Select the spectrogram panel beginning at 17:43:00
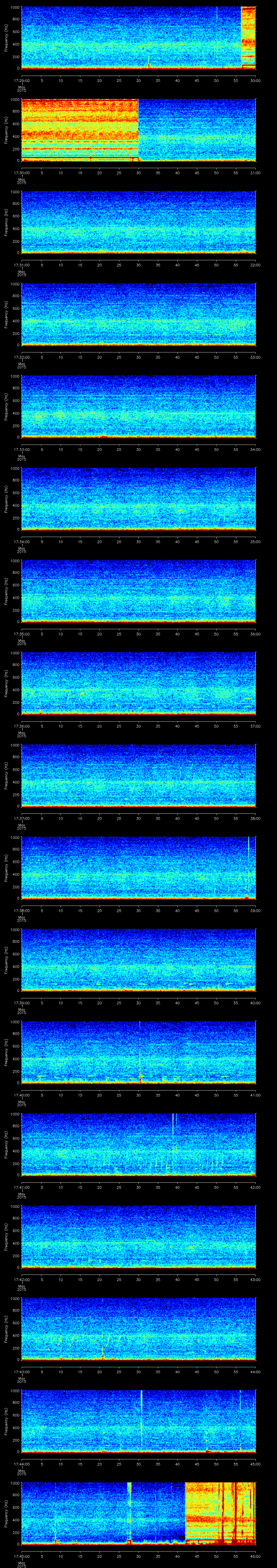 (x=138, y=1329)
